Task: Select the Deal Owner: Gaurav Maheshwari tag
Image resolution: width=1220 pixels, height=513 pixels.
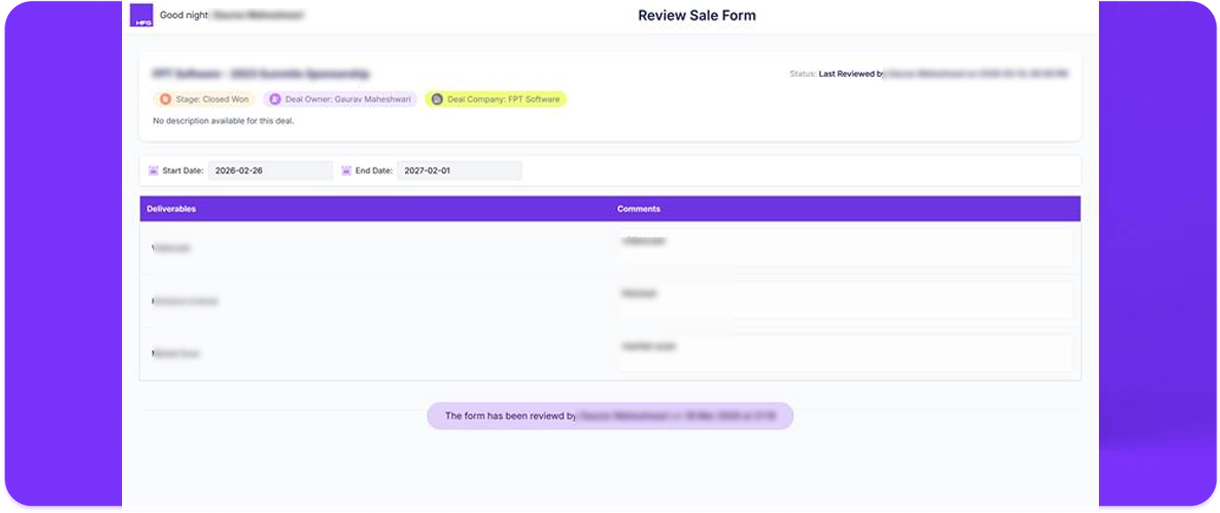Action: pyautogui.click(x=340, y=99)
